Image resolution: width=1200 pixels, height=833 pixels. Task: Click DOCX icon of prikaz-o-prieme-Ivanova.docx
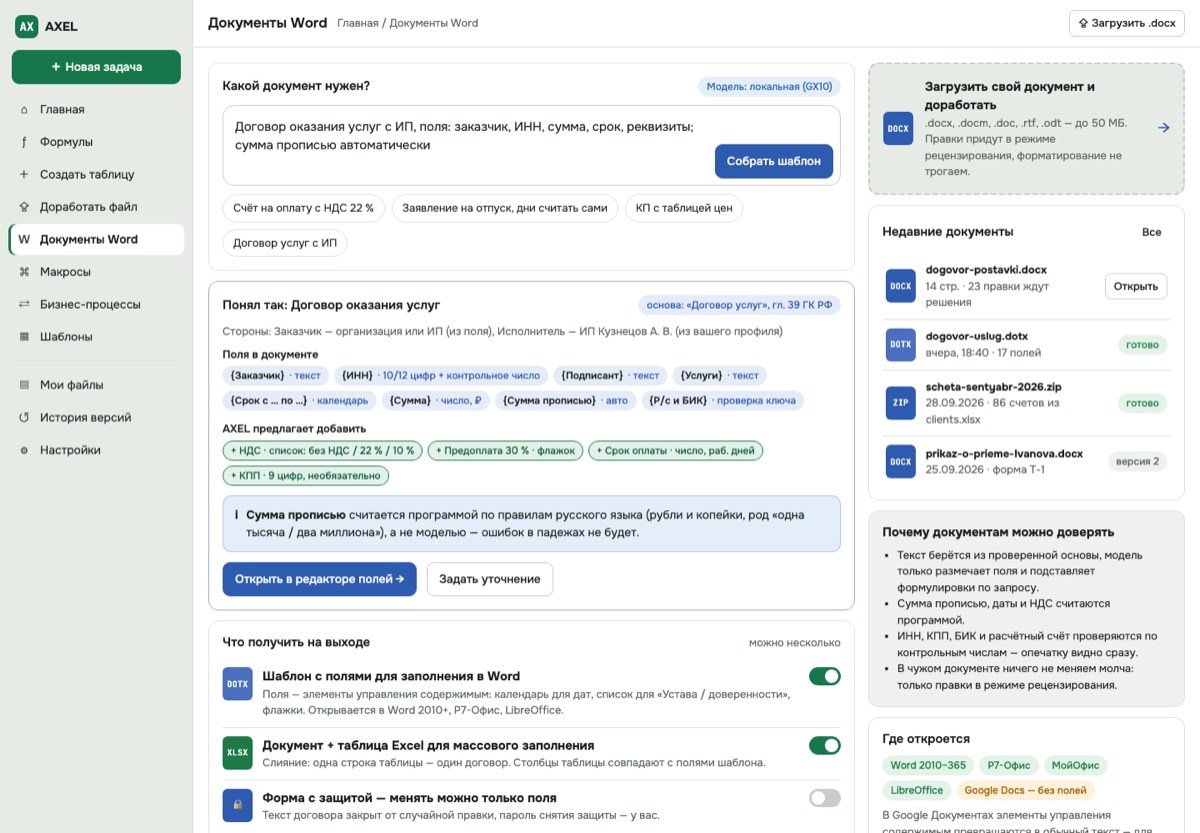pyautogui.click(x=901, y=461)
